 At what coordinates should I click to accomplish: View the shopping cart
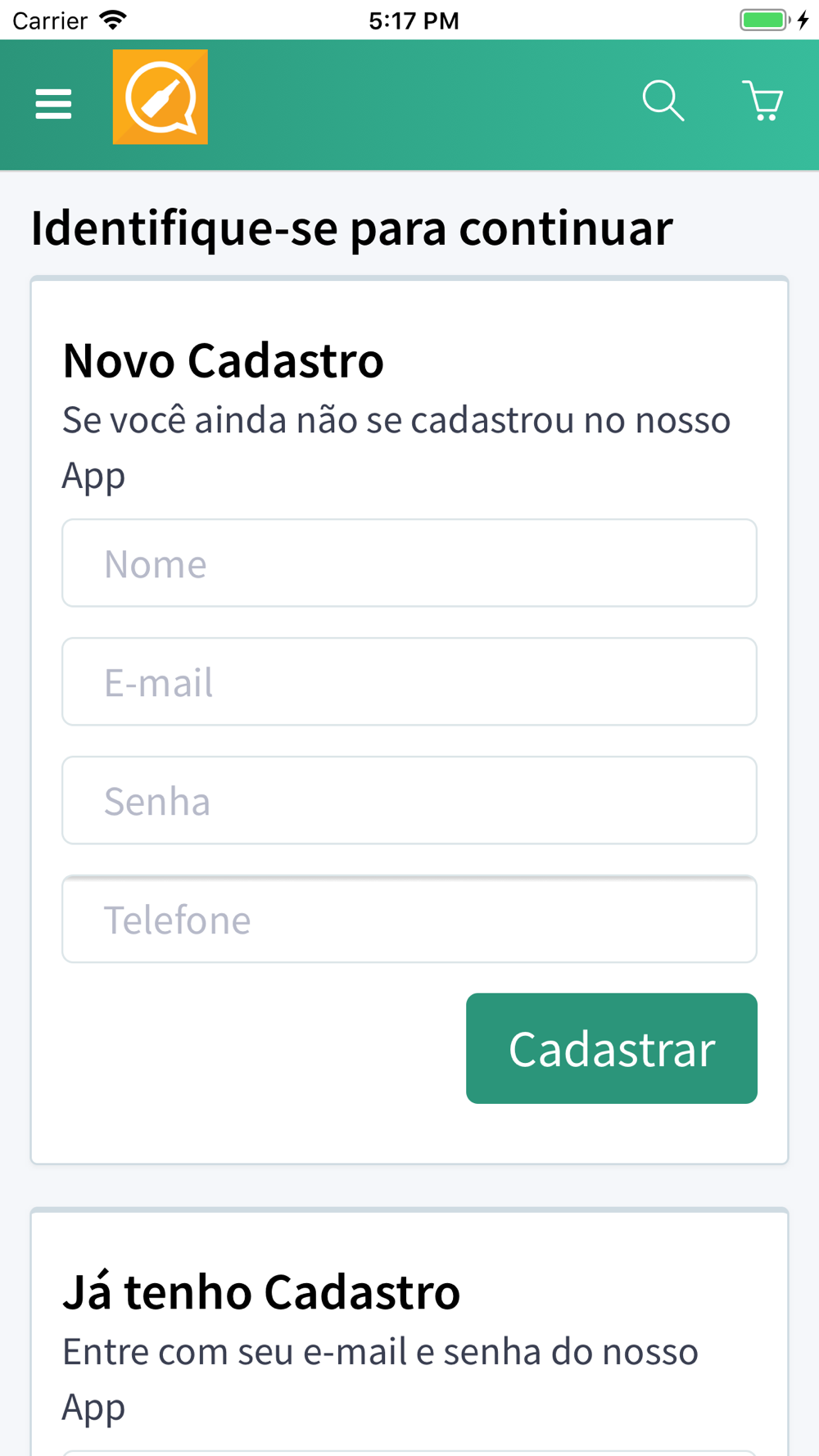[763, 101]
